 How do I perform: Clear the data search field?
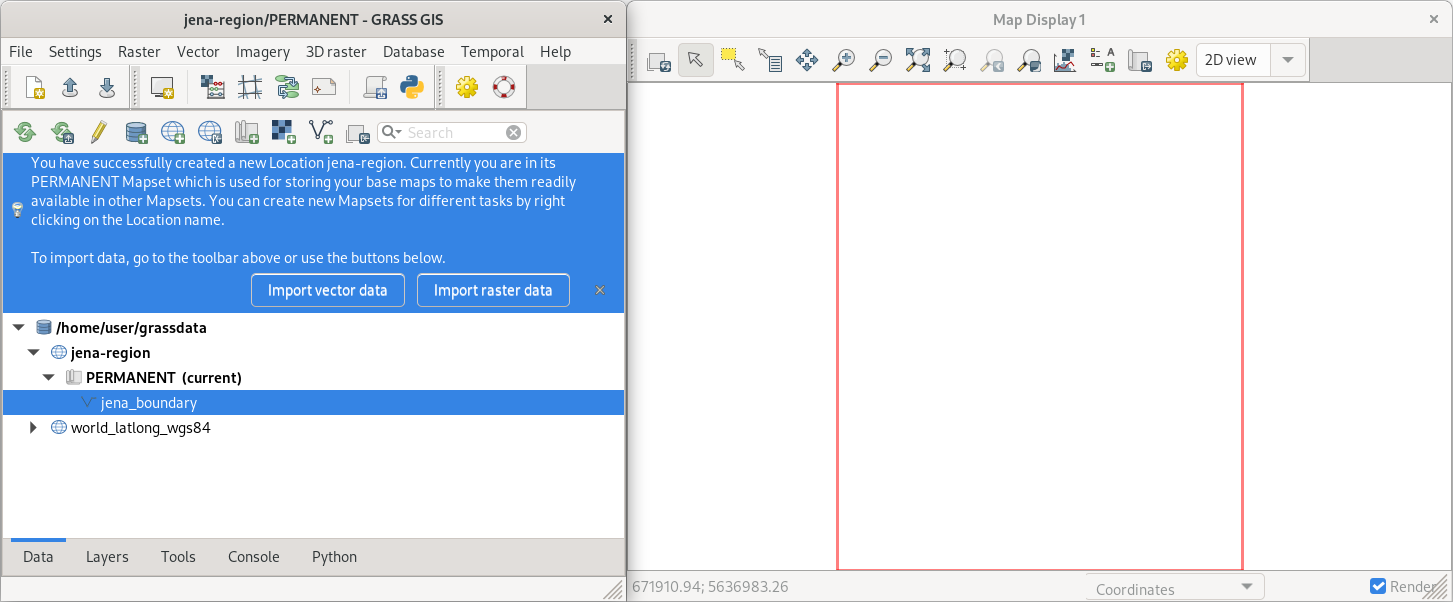[513, 132]
